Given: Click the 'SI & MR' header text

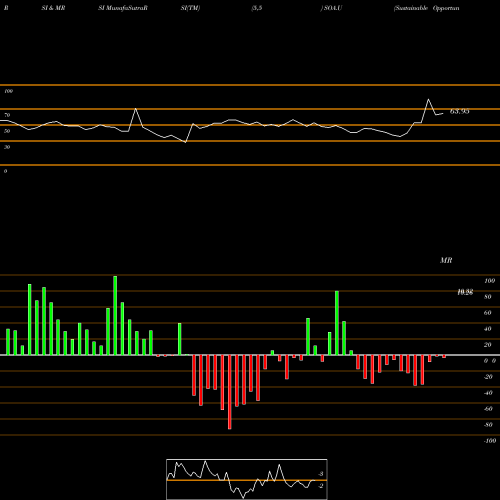Looking at the screenshot, I should pos(53,8).
